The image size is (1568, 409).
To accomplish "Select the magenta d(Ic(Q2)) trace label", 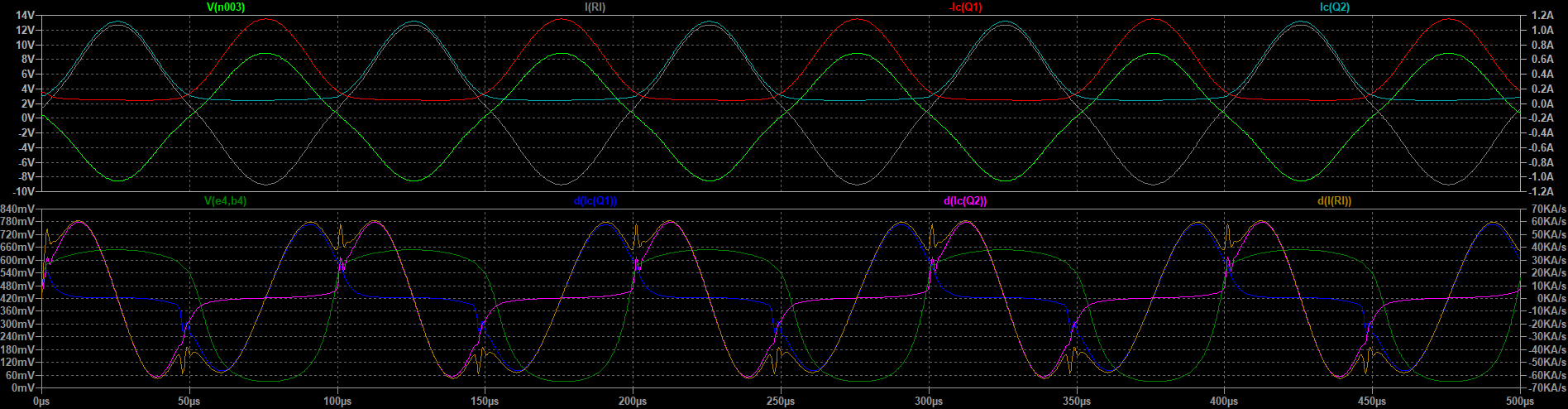I will 965,201.
